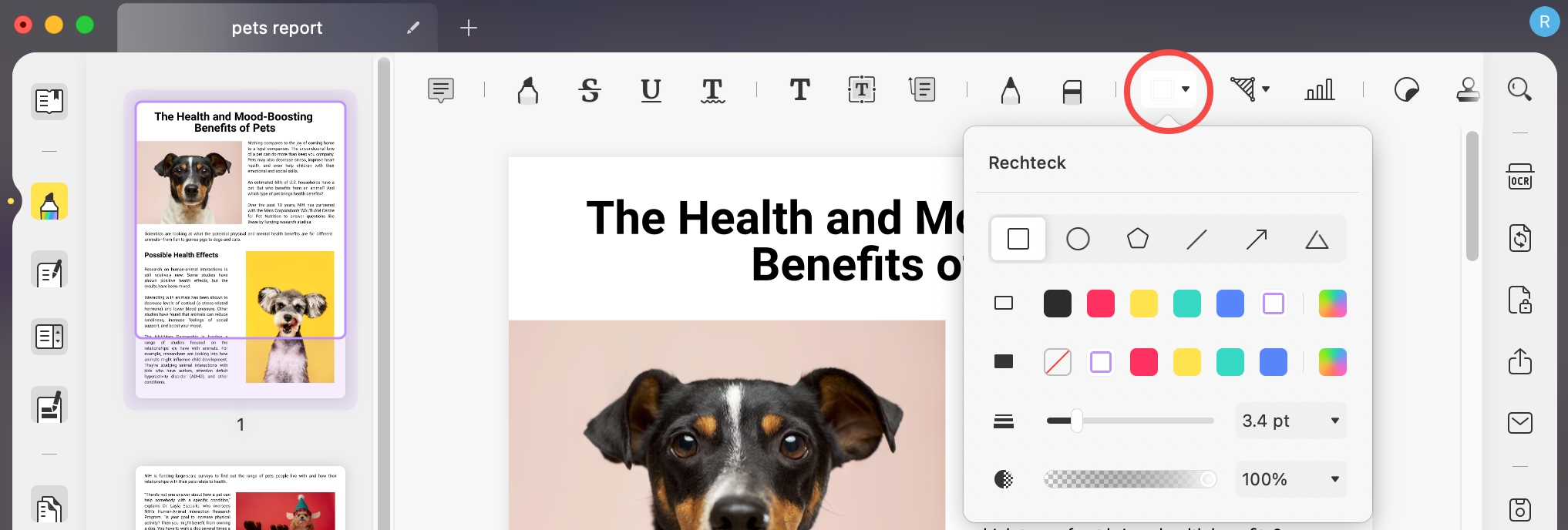Screen dimensions: 1568x530
Task: Select the stamp tool
Action: point(1468,90)
